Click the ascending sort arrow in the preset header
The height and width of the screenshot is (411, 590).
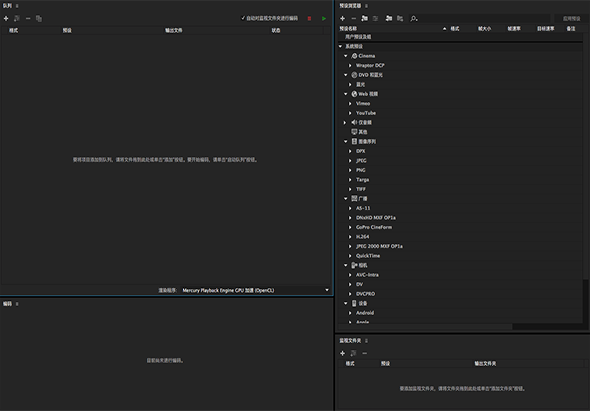point(444,29)
